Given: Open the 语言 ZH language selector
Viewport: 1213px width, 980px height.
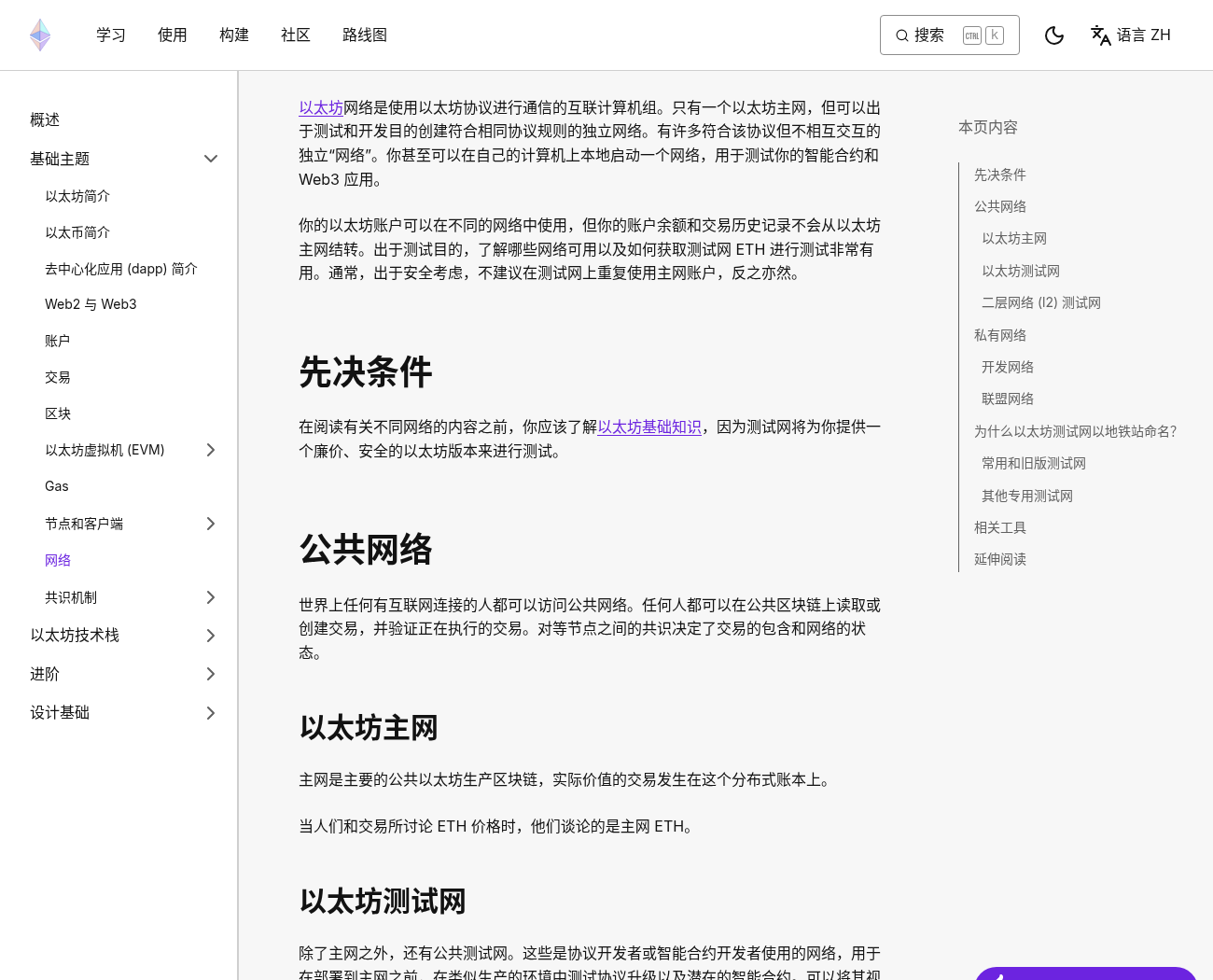Looking at the screenshot, I should [x=1131, y=35].
